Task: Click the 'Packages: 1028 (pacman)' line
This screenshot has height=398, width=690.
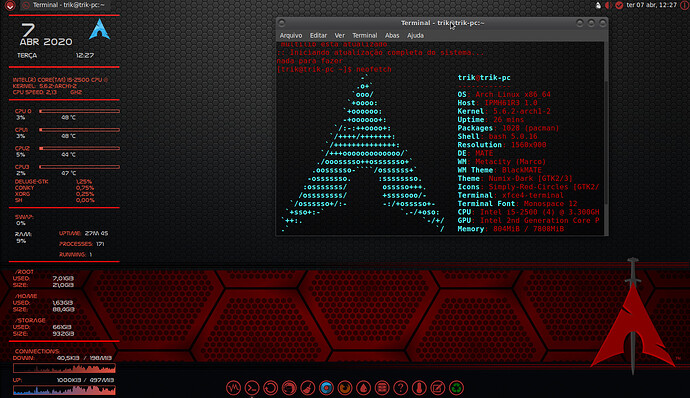Action: coord(508,128)
